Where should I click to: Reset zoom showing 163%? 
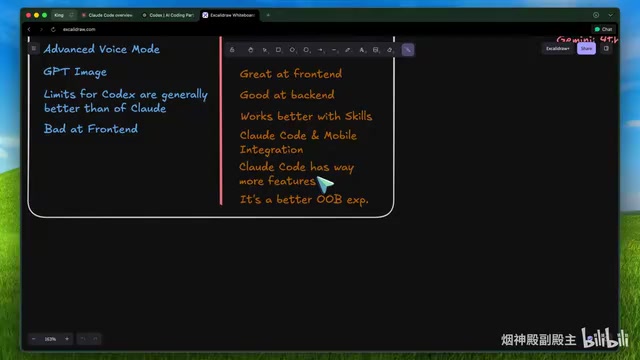point(50,339)
